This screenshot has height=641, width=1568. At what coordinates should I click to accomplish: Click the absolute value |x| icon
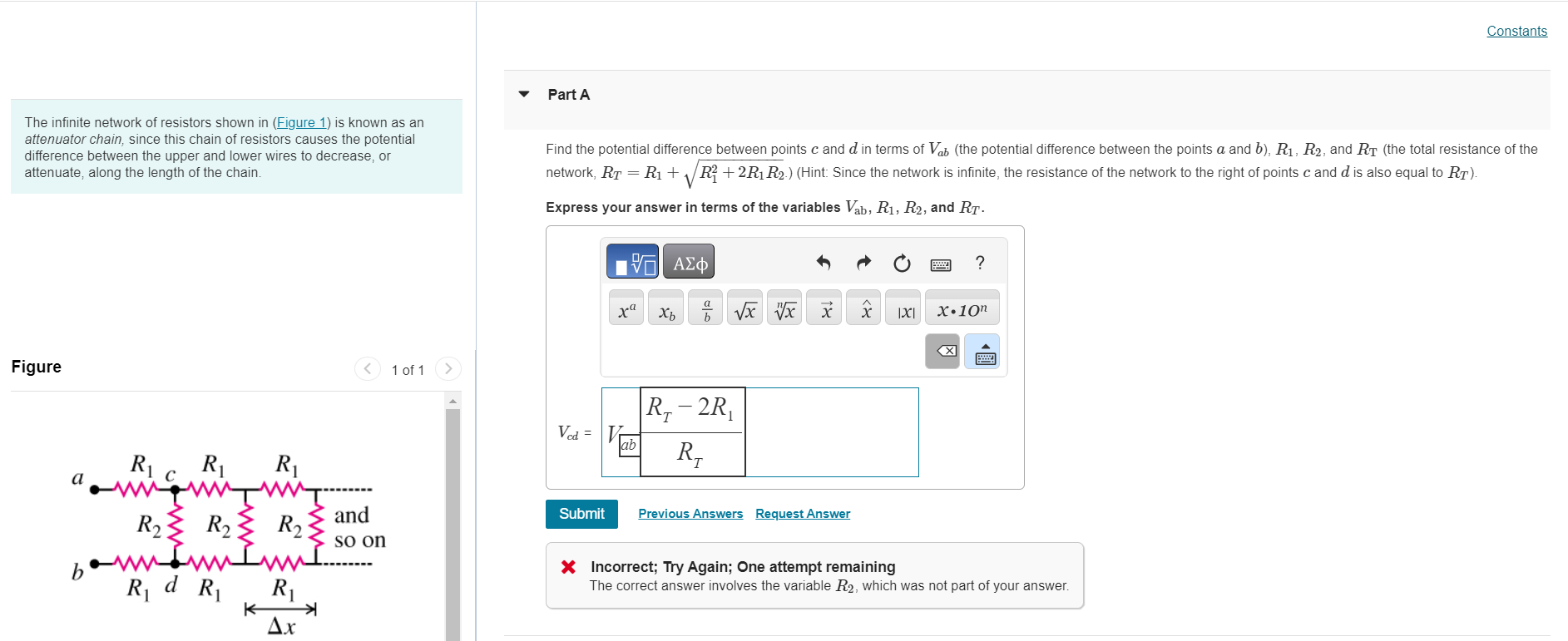coord(903,308)
